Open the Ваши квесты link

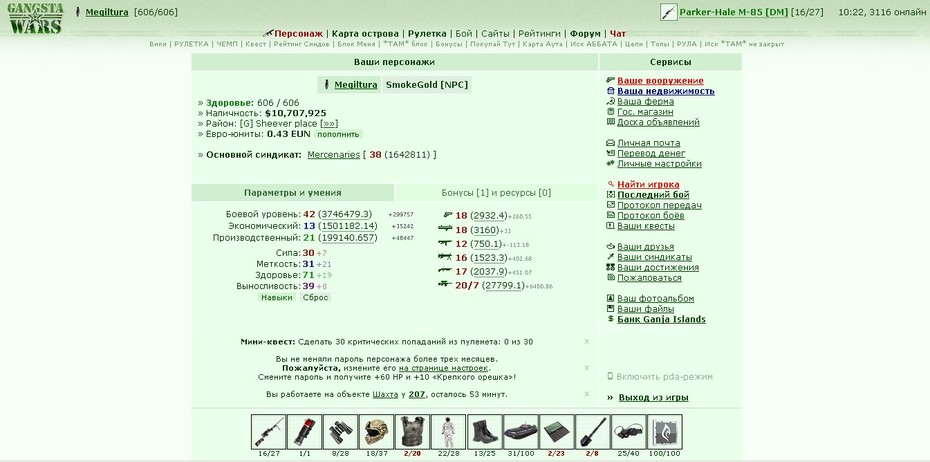click(x=645, y=226)
